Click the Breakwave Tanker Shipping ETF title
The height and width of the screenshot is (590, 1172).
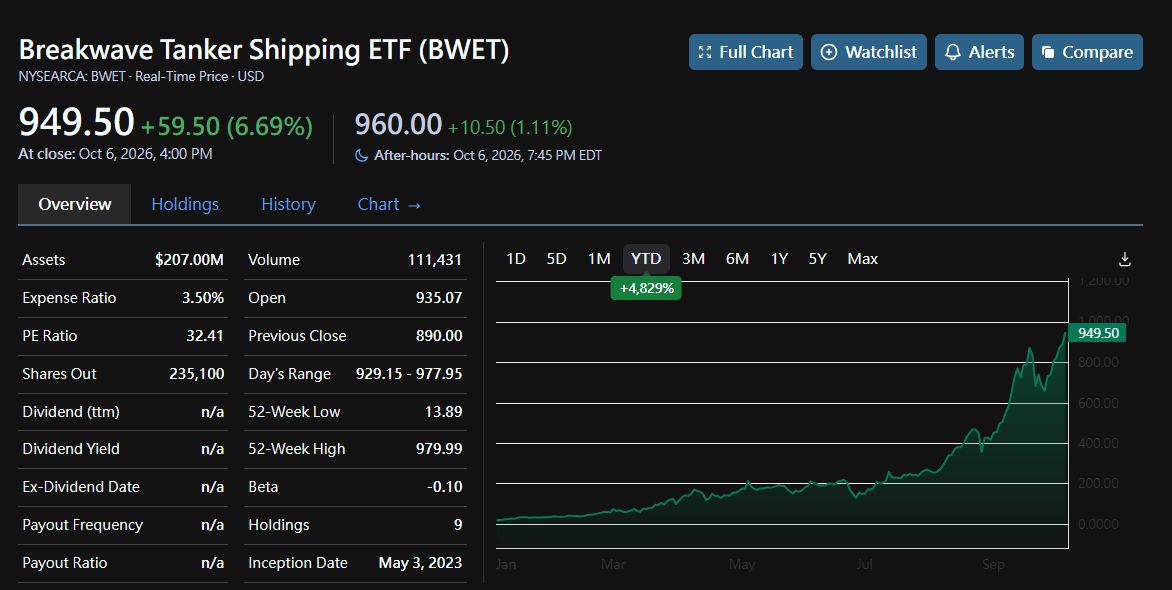264,50
